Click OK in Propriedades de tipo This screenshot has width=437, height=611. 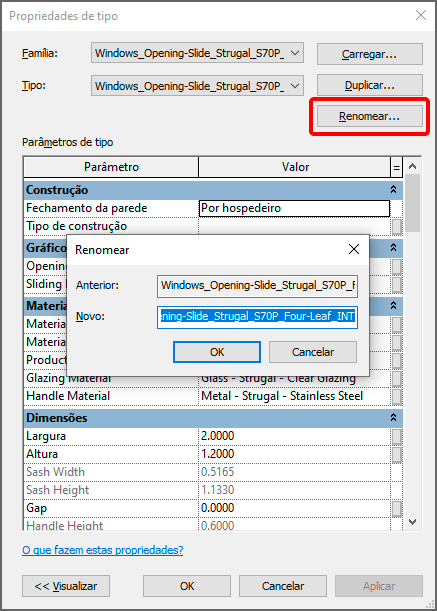point(187,586)
